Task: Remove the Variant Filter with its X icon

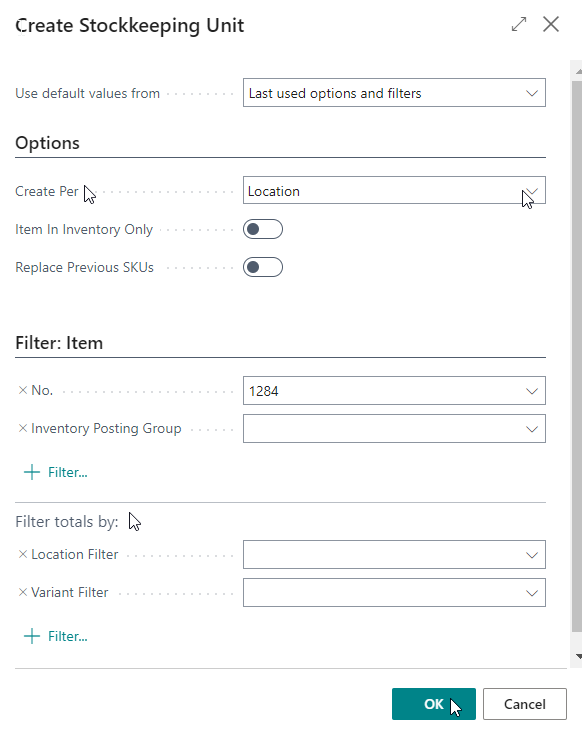Action: coord(22,592)
